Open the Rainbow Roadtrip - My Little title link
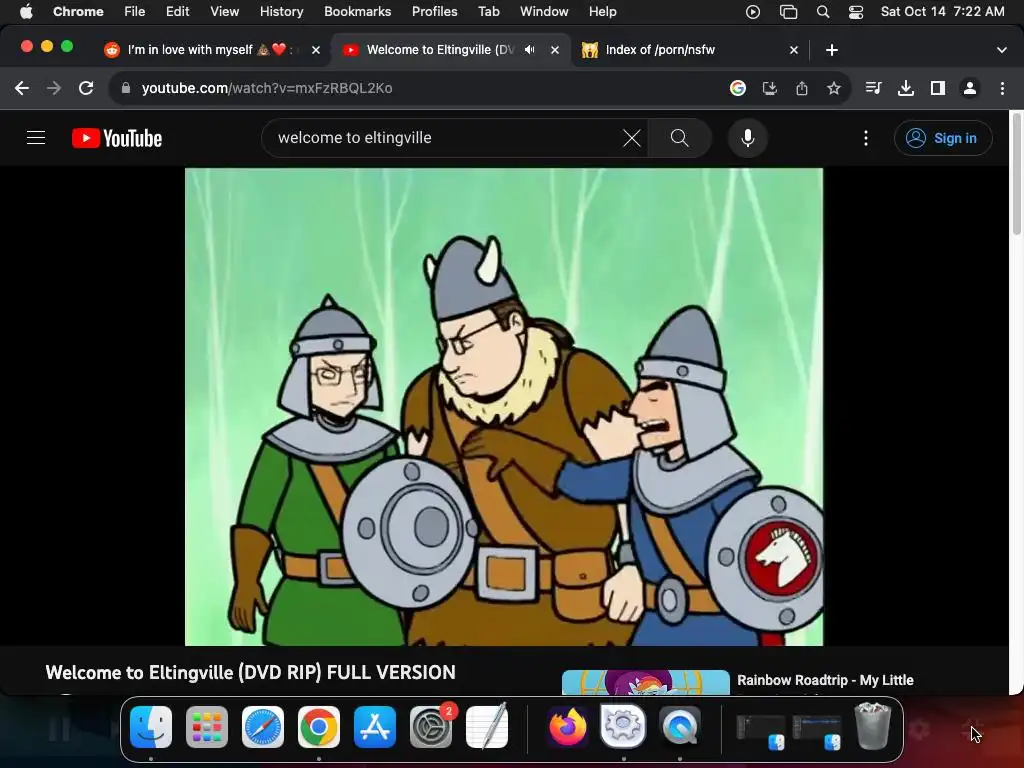1024x768 pixels. 825,680
